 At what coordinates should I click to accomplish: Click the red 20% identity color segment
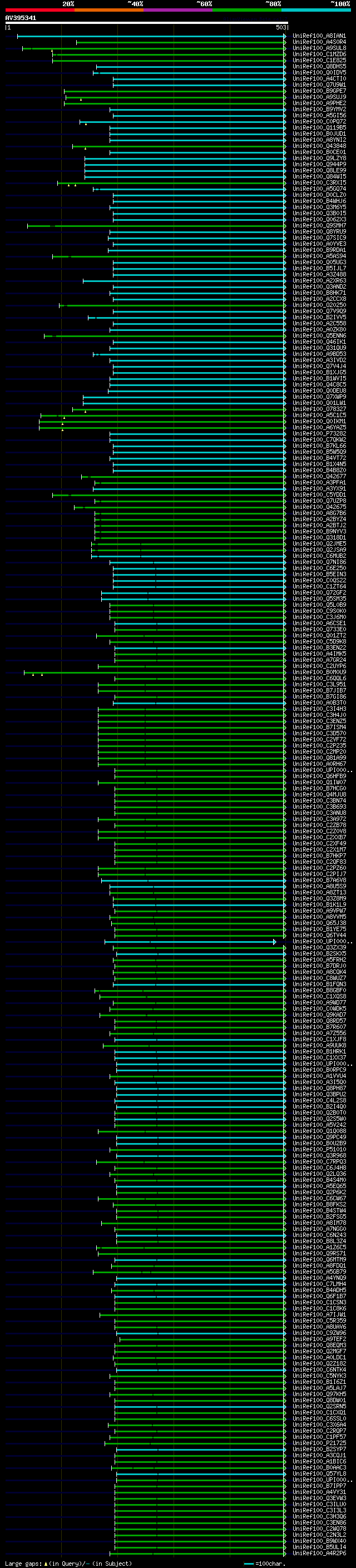tap(39, 11)
